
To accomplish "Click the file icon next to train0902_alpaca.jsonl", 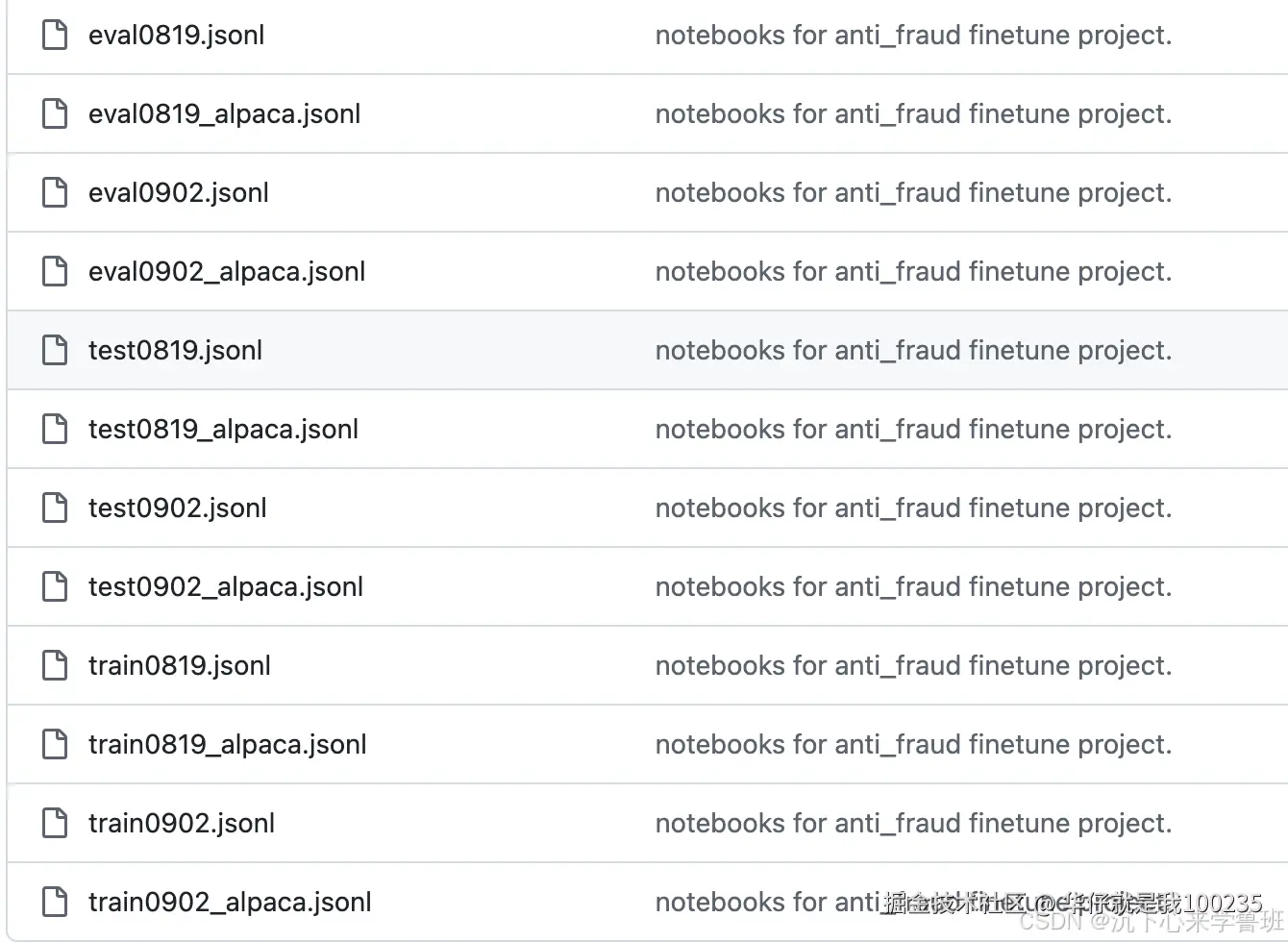I will coord(55,903).
